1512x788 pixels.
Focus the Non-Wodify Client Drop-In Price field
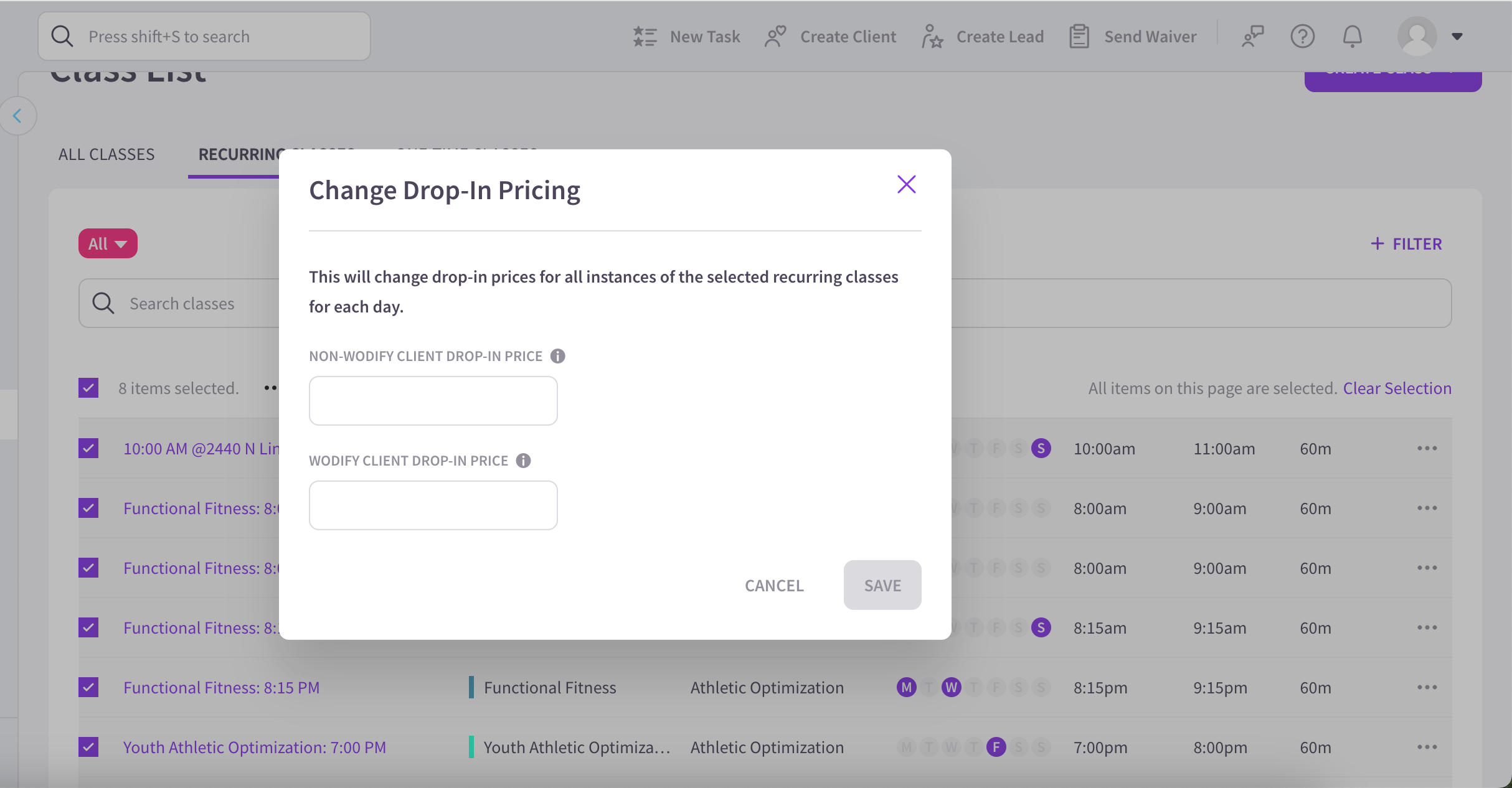(433, 401)
